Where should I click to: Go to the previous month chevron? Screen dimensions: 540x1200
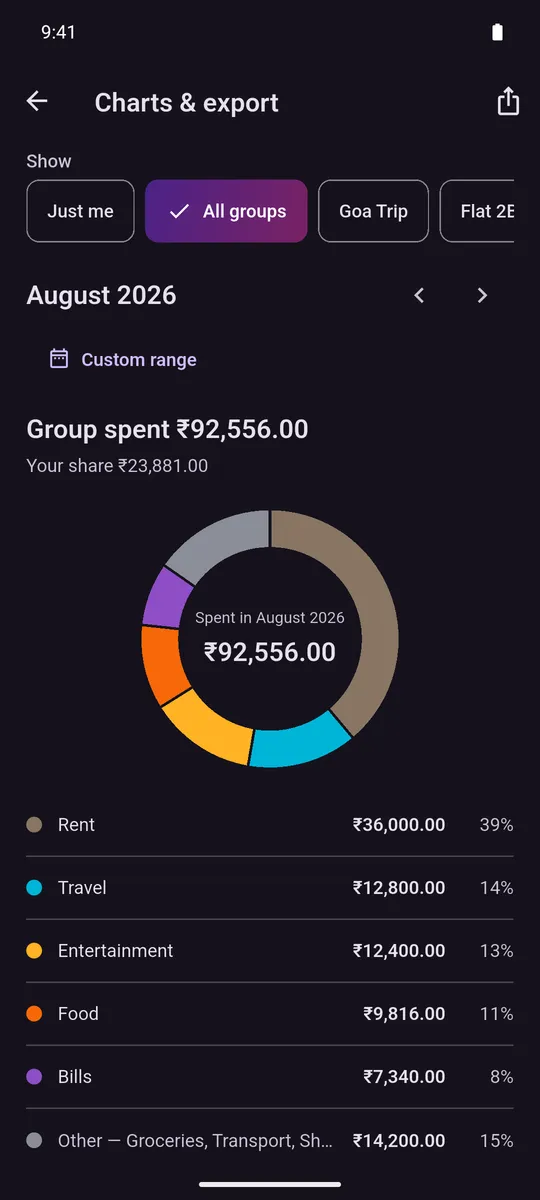419,295
